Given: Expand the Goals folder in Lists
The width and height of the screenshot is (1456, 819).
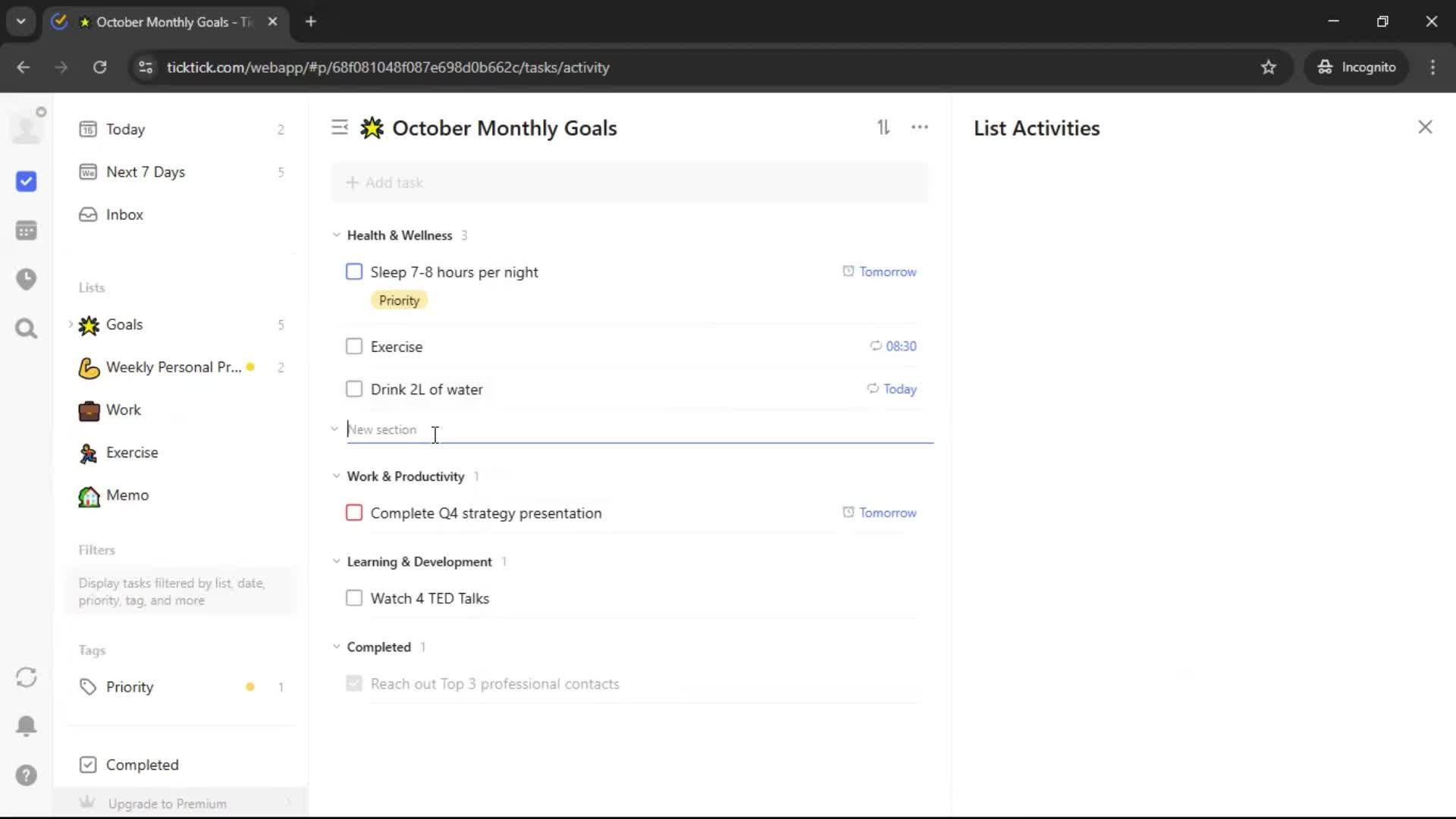Looking at the screenshot, I should (71, 325).
